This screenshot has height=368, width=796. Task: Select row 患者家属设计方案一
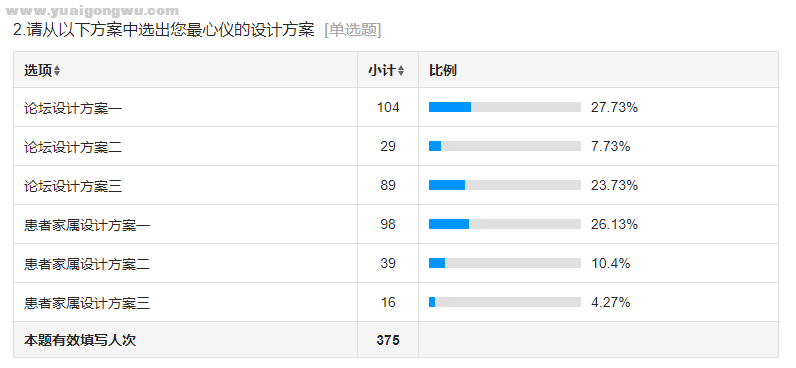pyautogui.click(x=396, y=224)
